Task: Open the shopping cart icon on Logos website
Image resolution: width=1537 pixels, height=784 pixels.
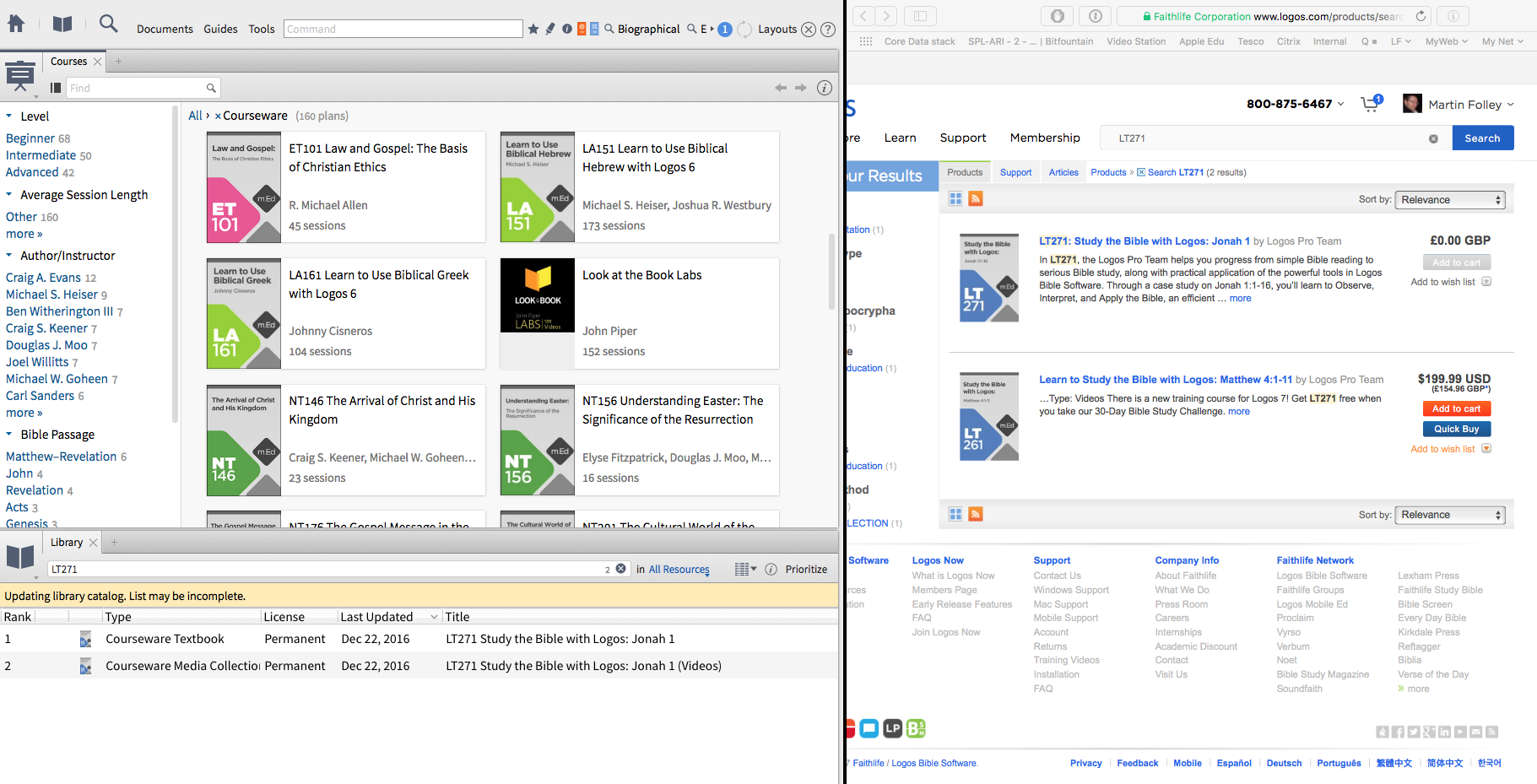Action: click(x=1371, y=104)
